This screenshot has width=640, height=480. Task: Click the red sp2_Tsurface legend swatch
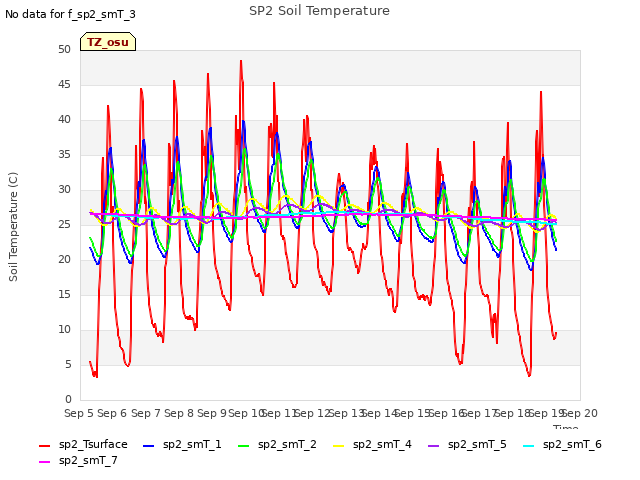click(x=44, y=446)
